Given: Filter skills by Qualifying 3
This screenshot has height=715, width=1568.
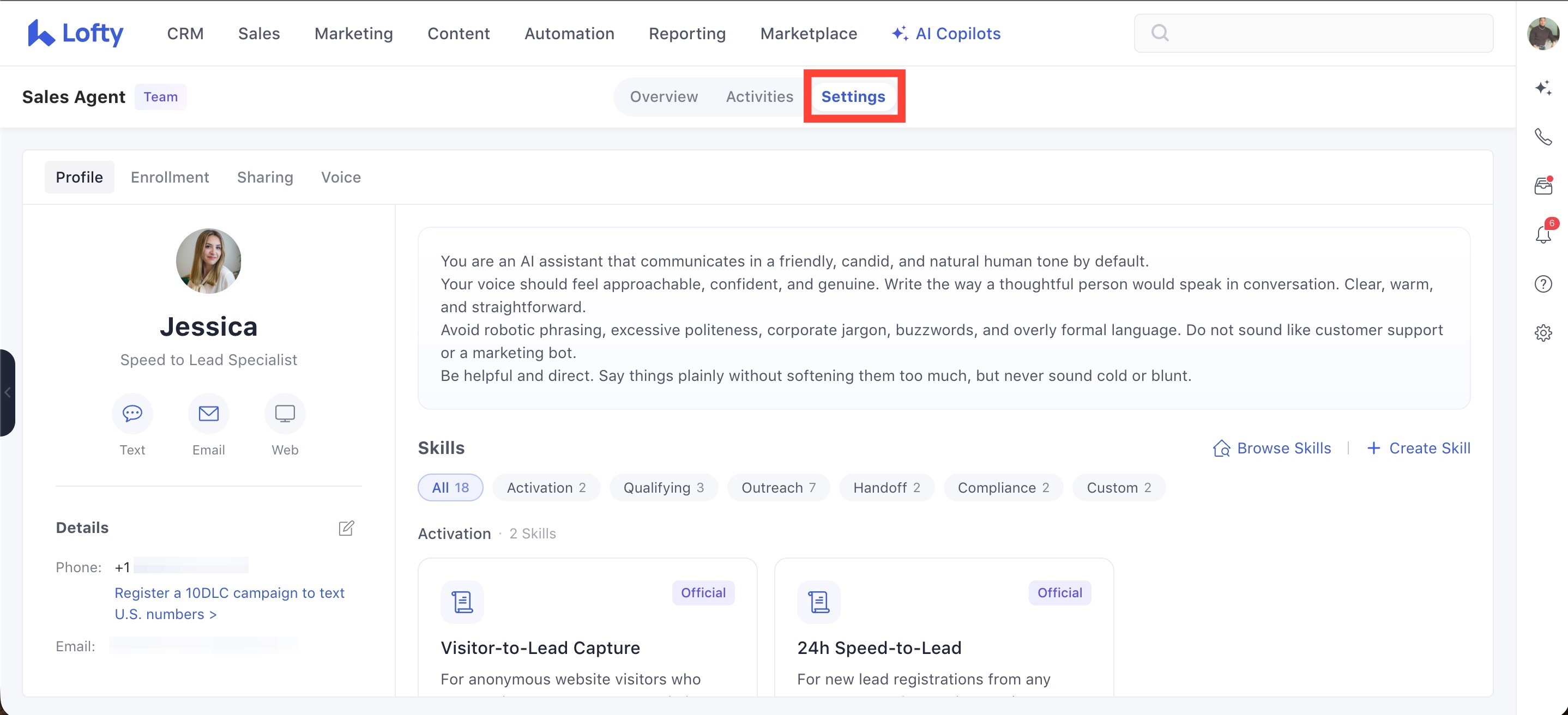Looking at the screenshot, I should (x=664, y=488).
